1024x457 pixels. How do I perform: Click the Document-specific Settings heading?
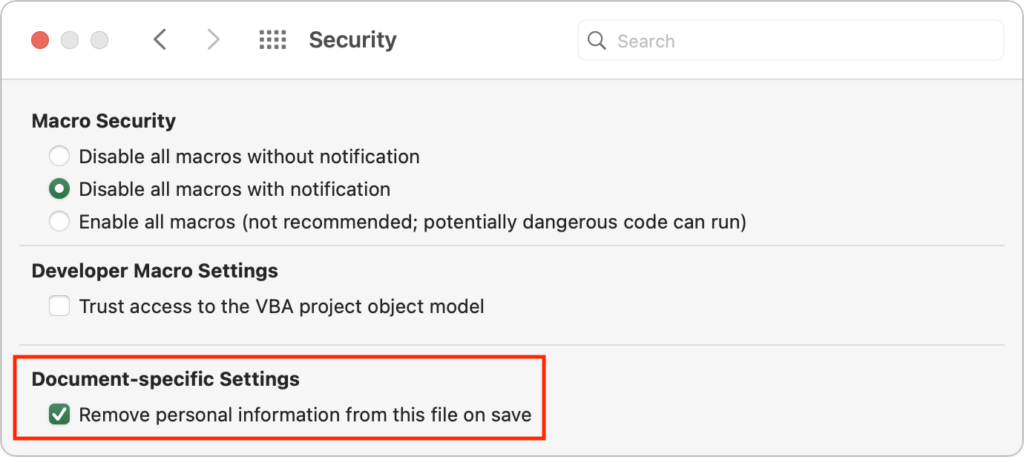coord(166,379)
